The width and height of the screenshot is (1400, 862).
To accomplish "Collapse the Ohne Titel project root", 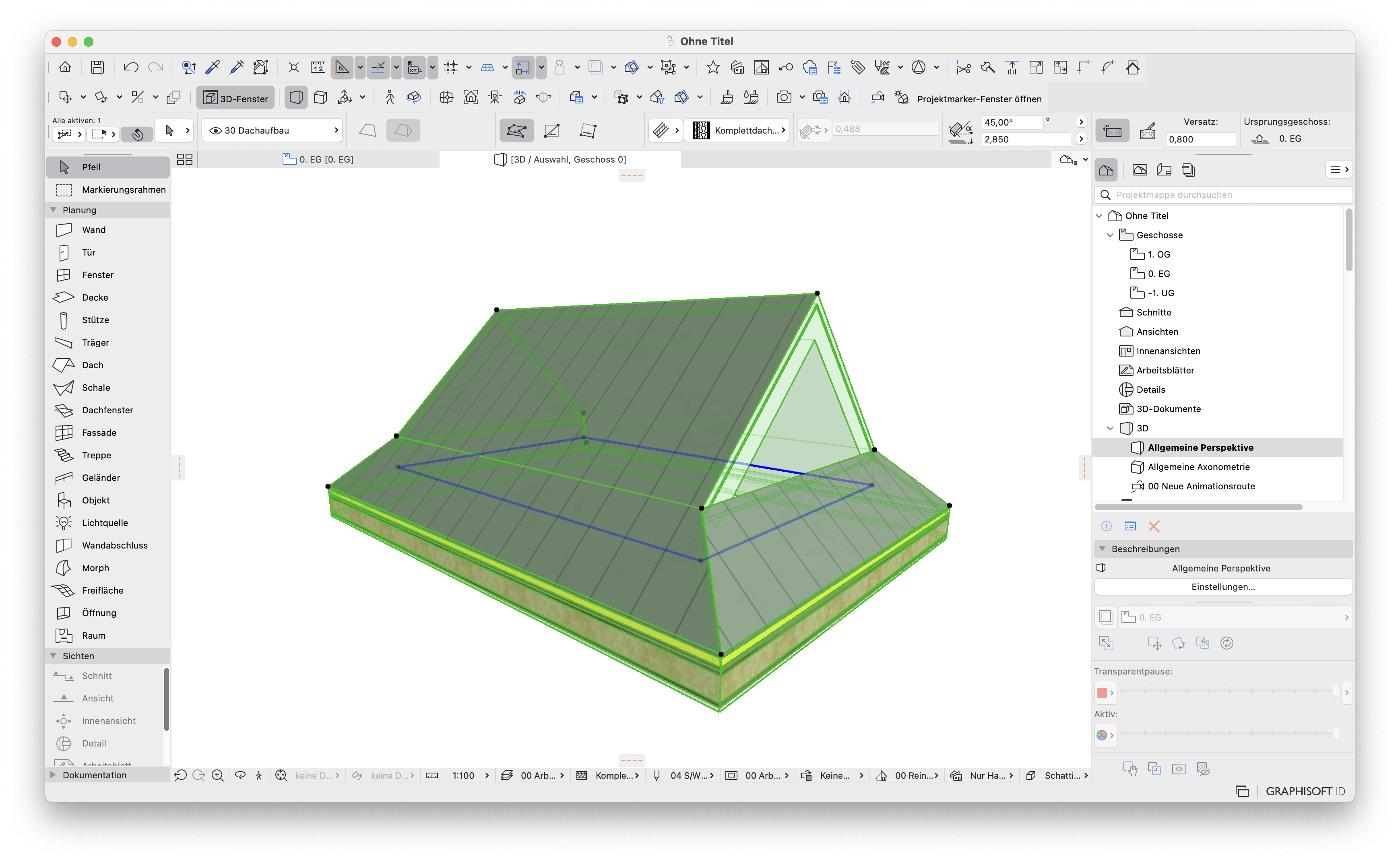I will click(1099, 216).
